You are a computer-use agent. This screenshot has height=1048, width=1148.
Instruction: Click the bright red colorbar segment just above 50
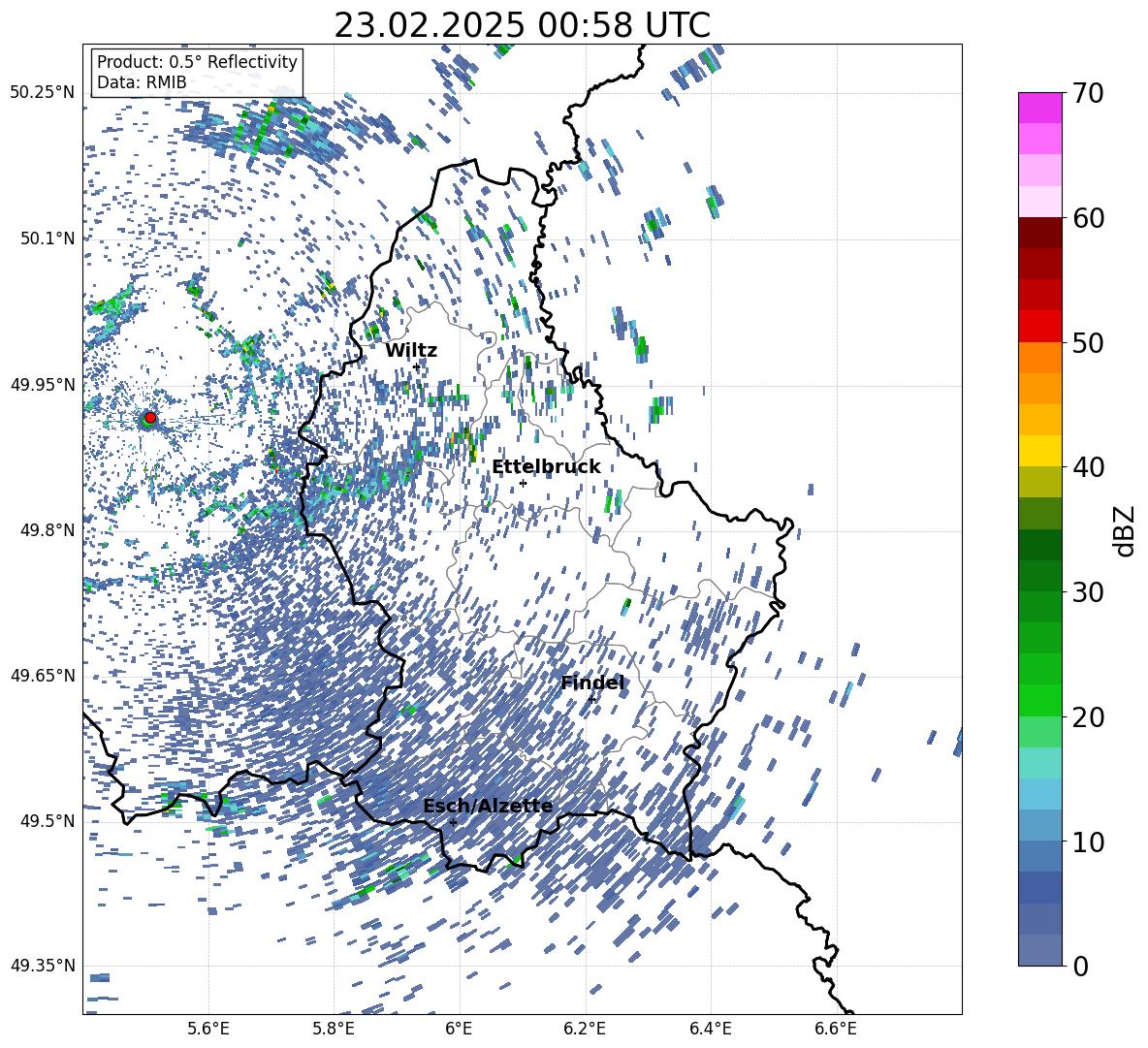coord(1040,327)
